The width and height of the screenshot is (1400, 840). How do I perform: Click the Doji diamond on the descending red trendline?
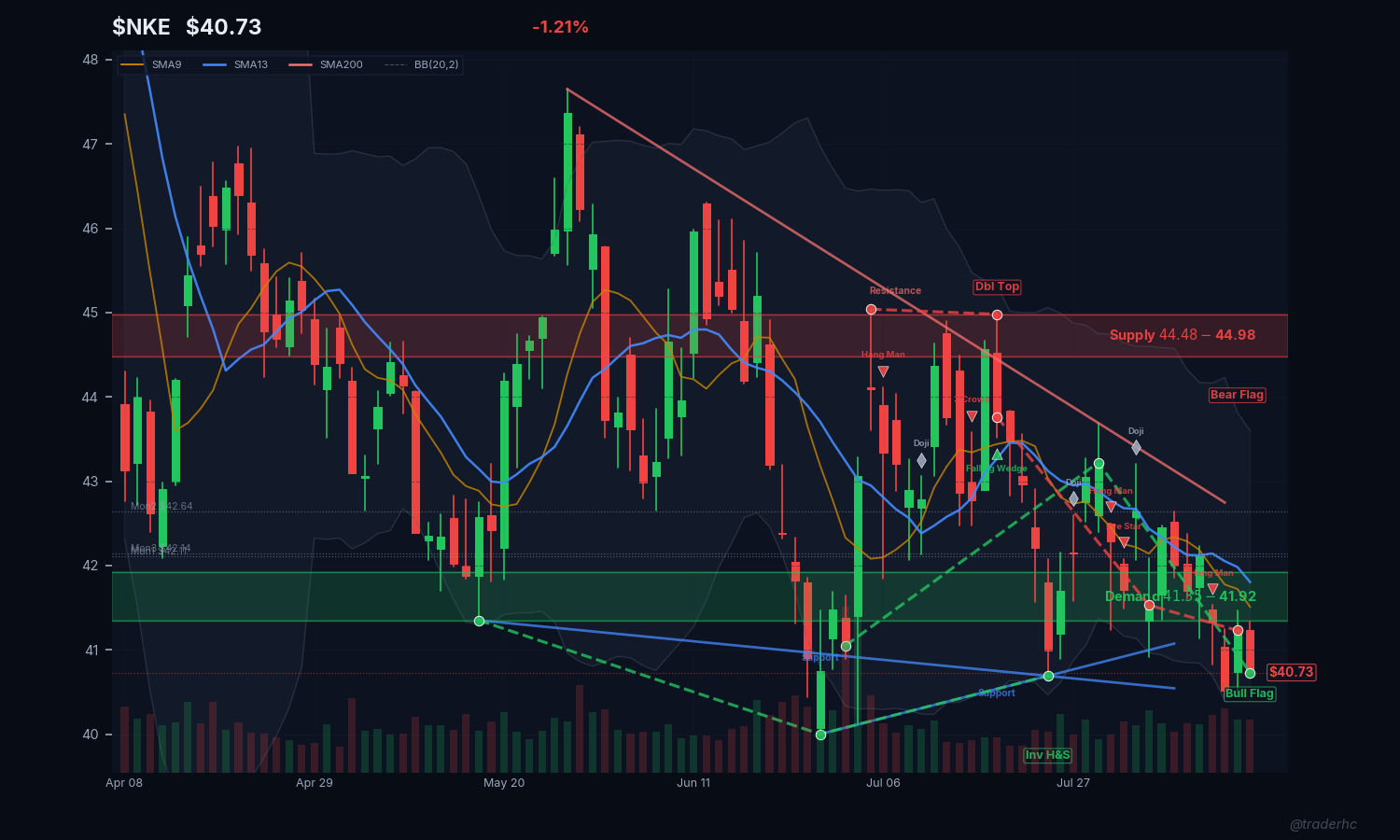pyautogui.click(x=1136, y=447)
